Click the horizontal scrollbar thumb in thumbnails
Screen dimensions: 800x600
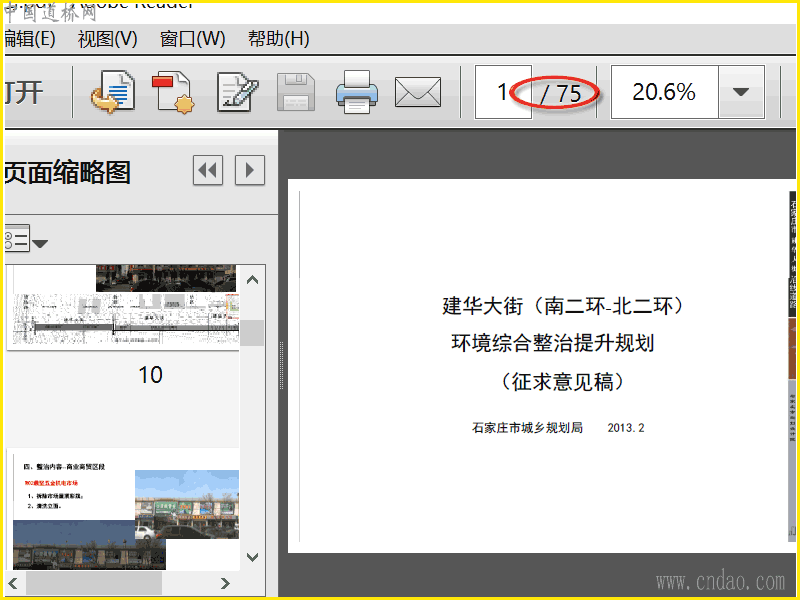(x=94, y=583)
